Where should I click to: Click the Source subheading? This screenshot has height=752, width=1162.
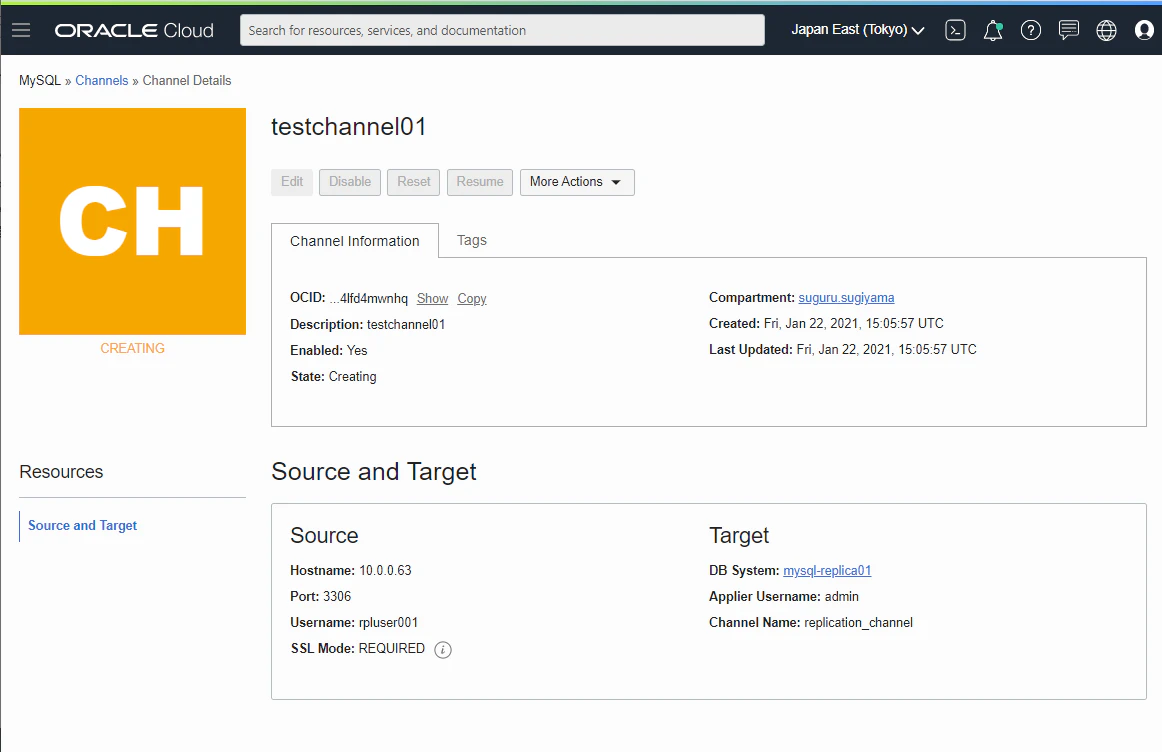tap(325, 536)
